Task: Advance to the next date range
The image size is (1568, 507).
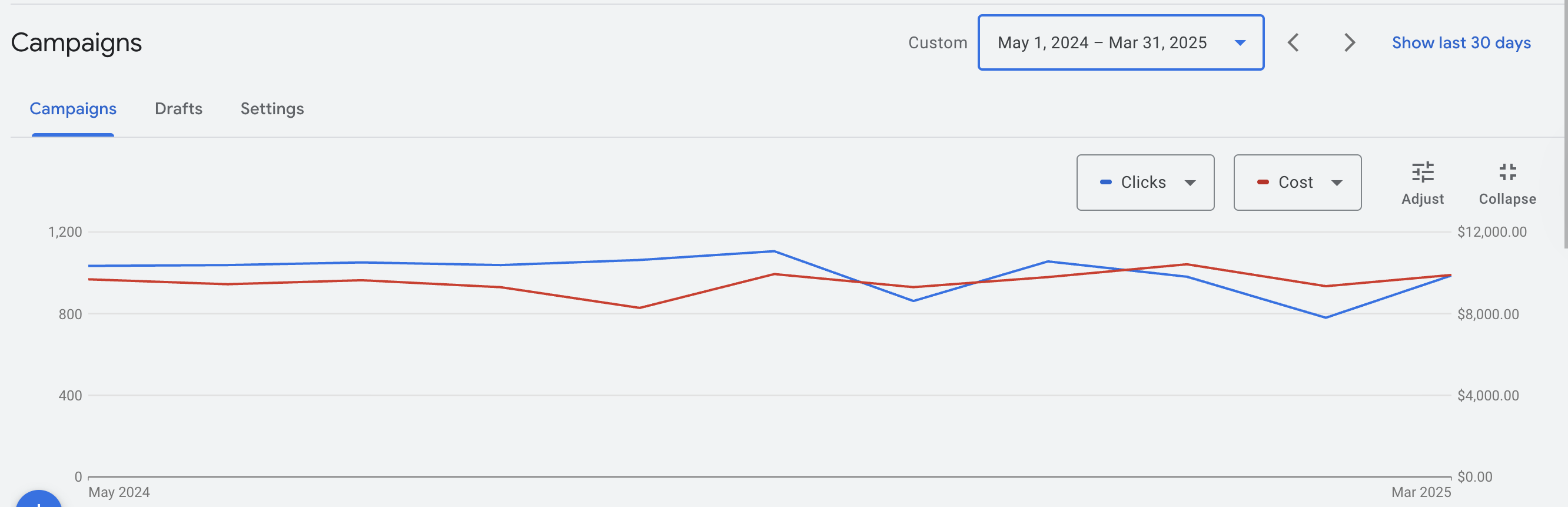Action: [x=1350, y=42]
